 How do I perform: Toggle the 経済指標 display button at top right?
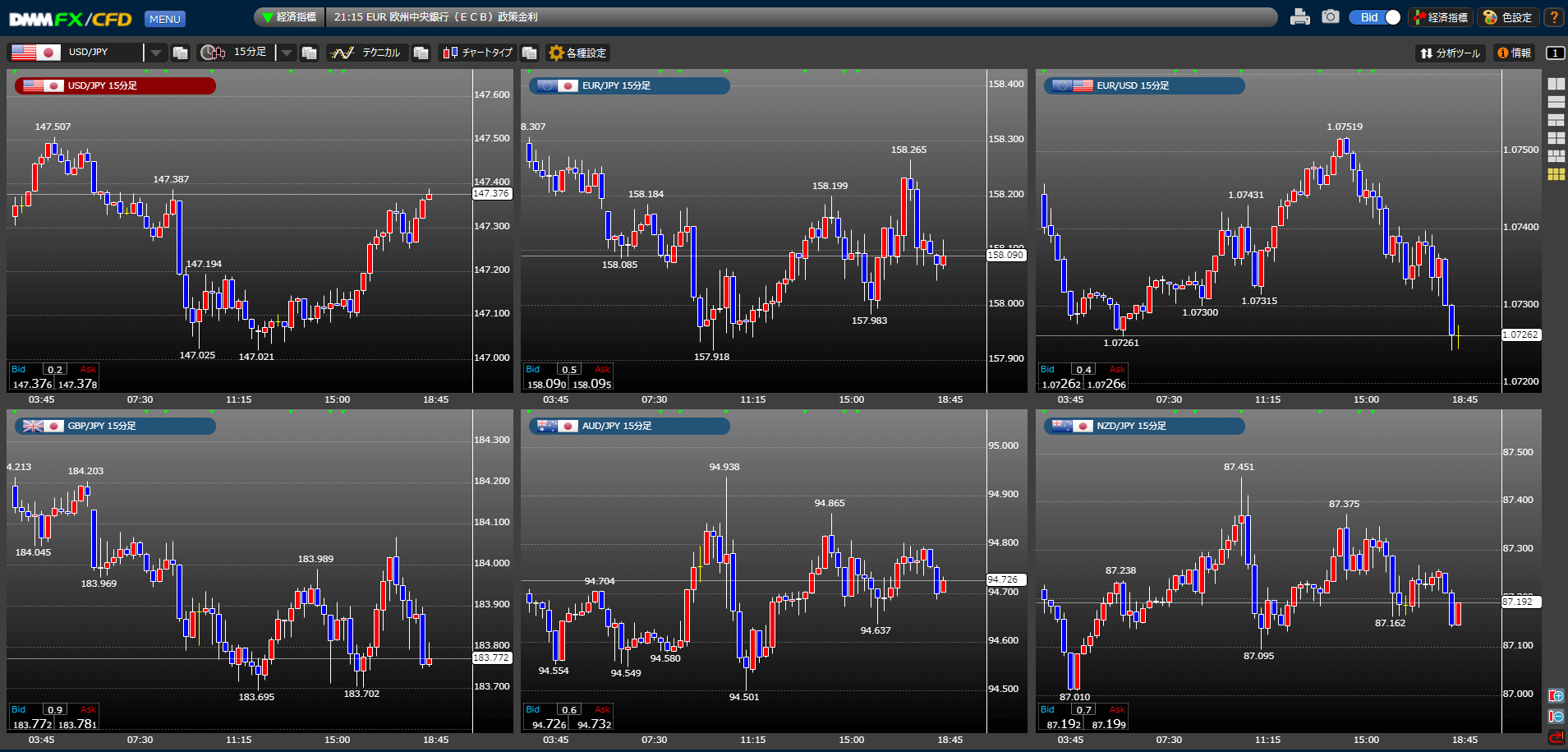pyautogui.click(x=1441, y=17)
